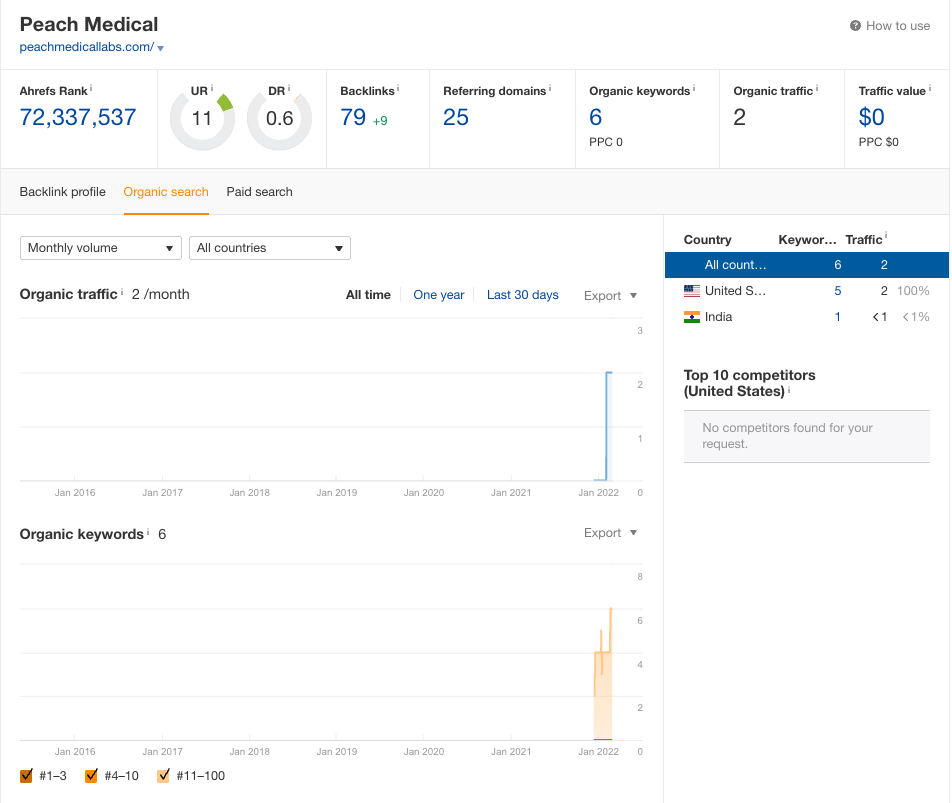Open the peachmedicallabs.com URL dropdown arrow
Viewport: 952px width, 803px height.
click(x=160, y=48)
